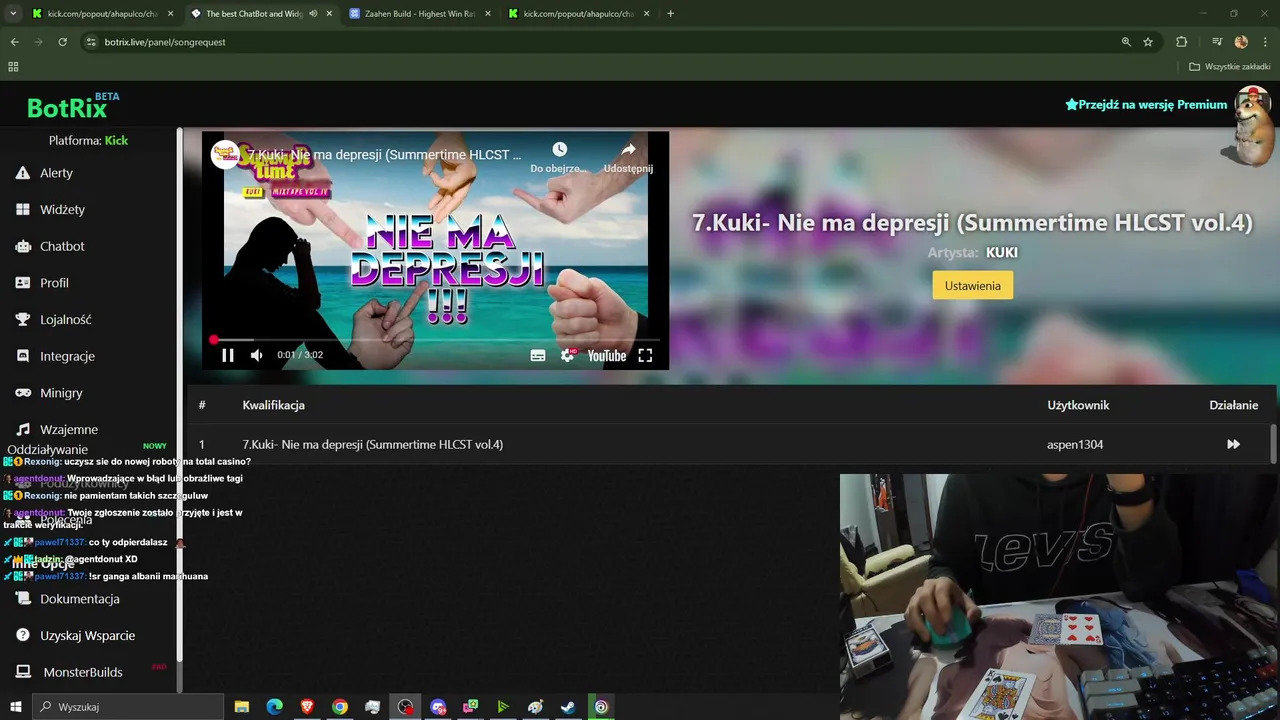This screenshot has width=1280, height=720.
Task: Open the apps grid in bookmarks bar
Action: [13, 67]
